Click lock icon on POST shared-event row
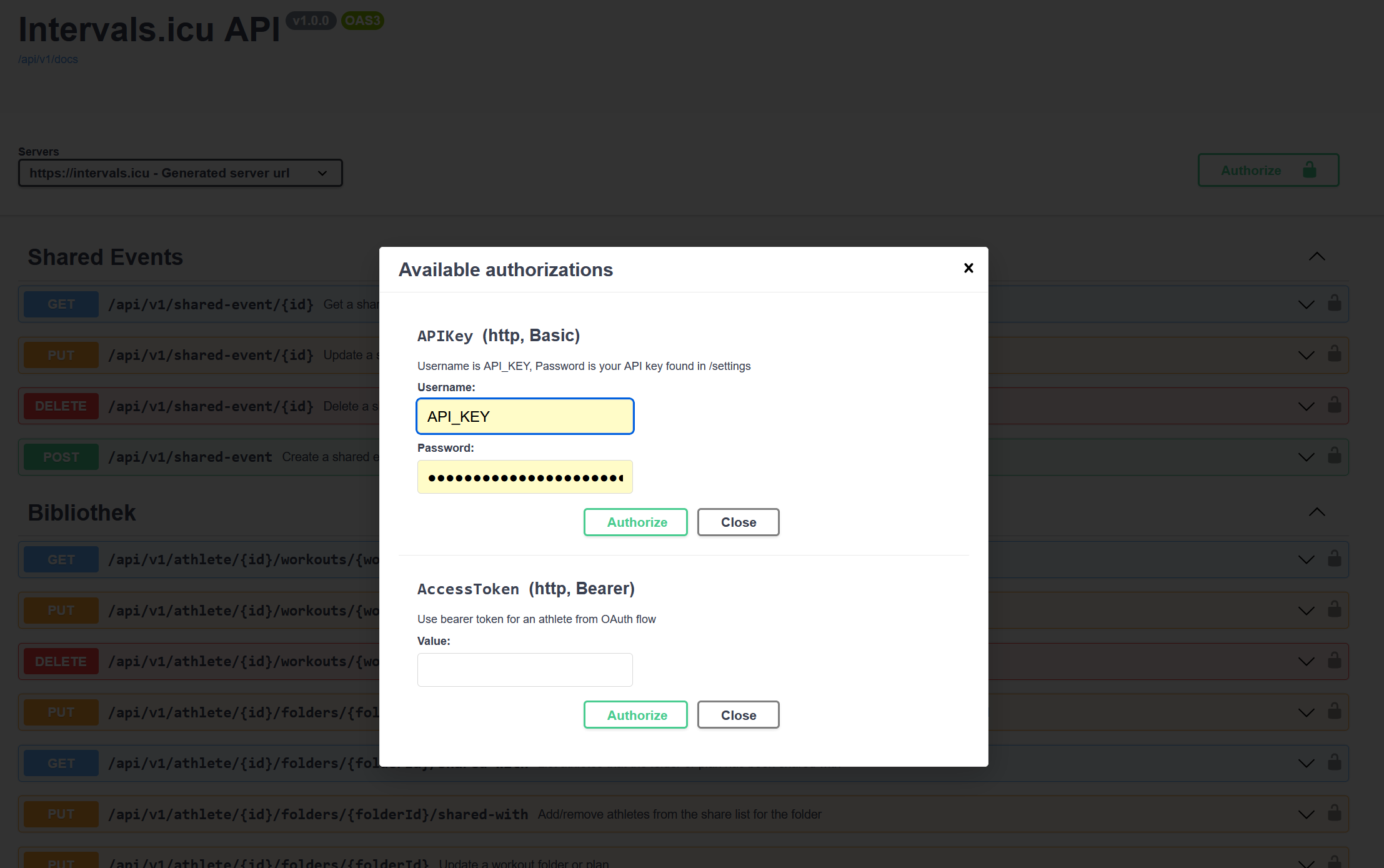The image size is (1384, 868). (1335, 456)
